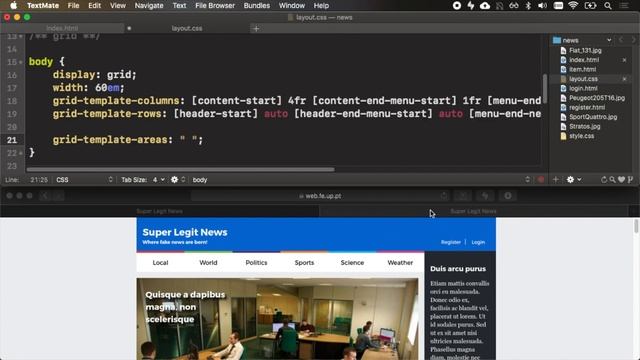640x360 pixels.
Task: Click the favorites heart icon in file browser
Action: point(621,180)
